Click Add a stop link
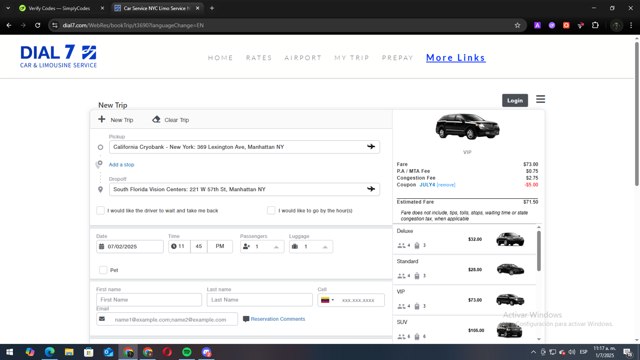 [x=121, y=164]
